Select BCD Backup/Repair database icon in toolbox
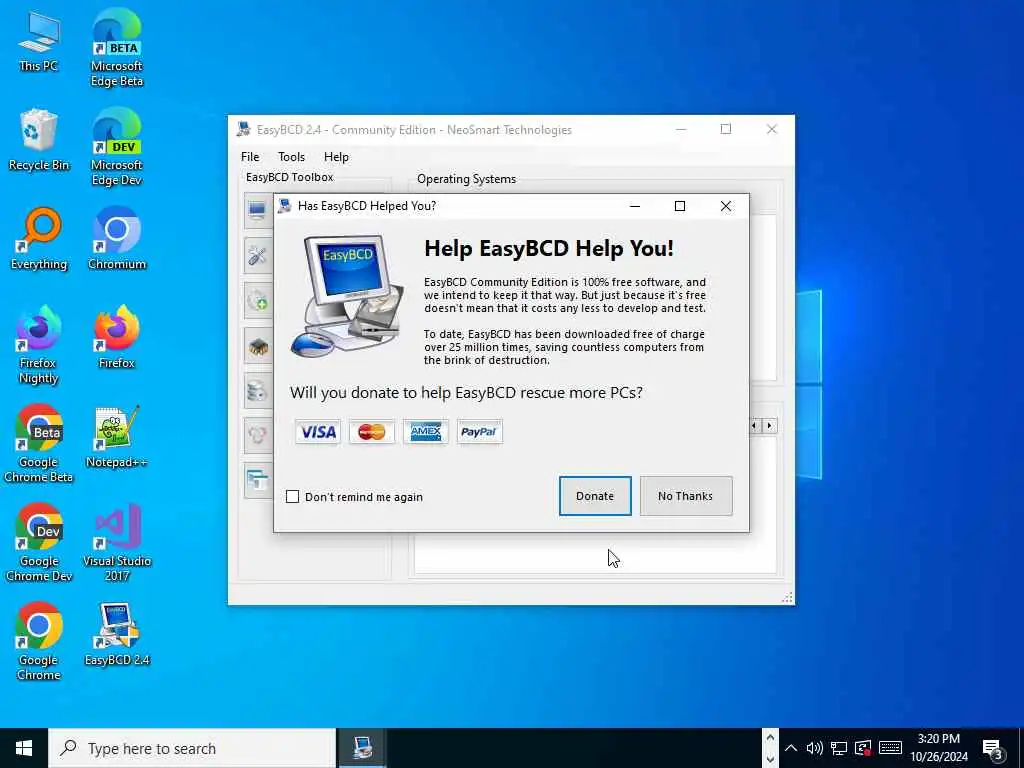Screen dimensions: 1024x768 pyautogui.click(x=258, y=391)
